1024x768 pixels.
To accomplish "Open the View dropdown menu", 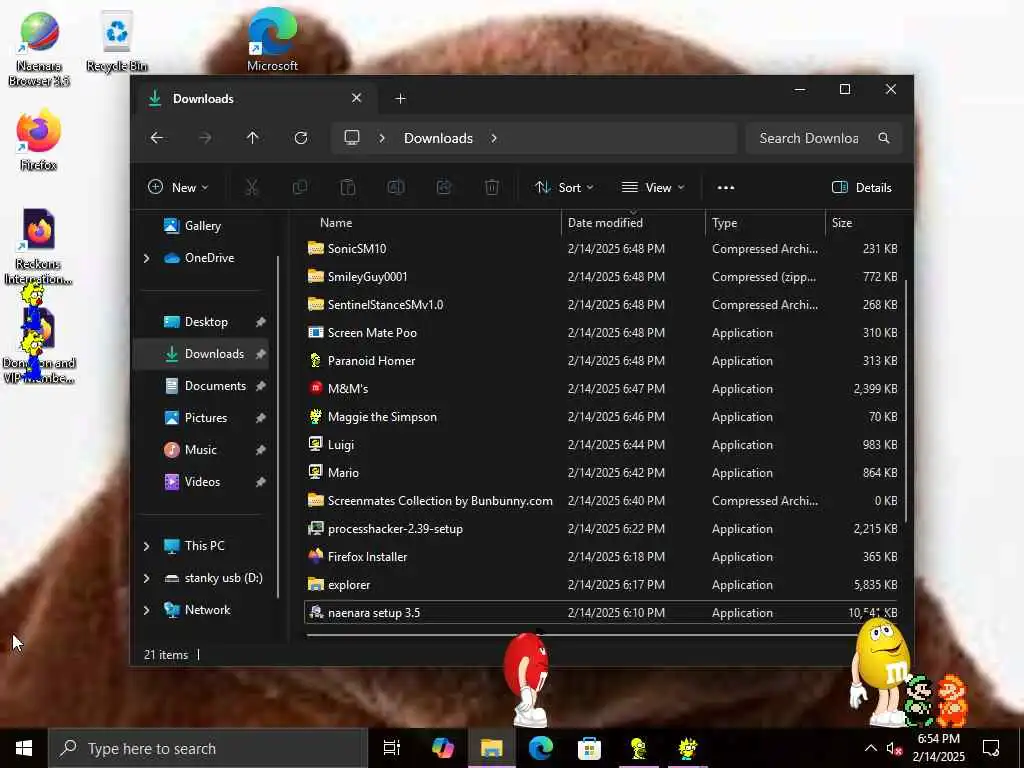I will (653, 187).
